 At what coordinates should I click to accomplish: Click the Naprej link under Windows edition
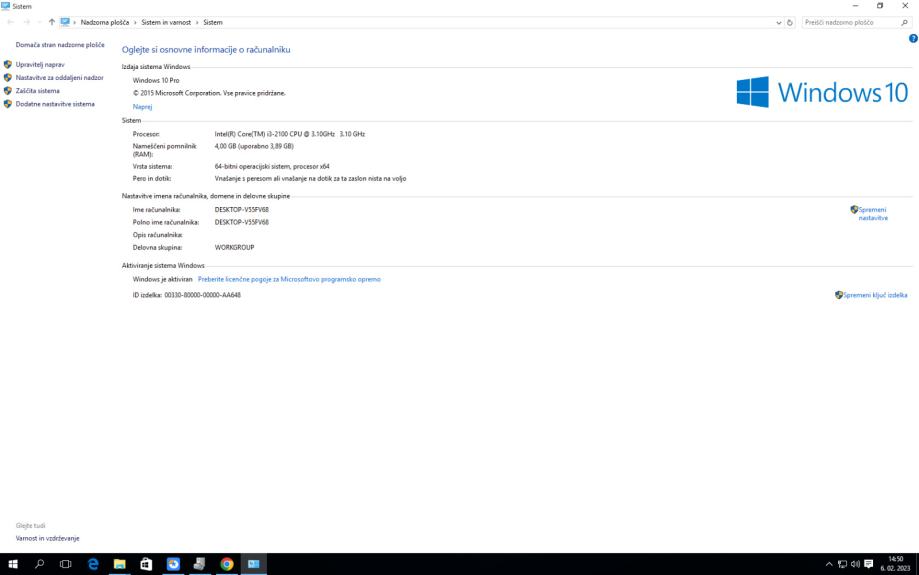[x=142, y=107]
